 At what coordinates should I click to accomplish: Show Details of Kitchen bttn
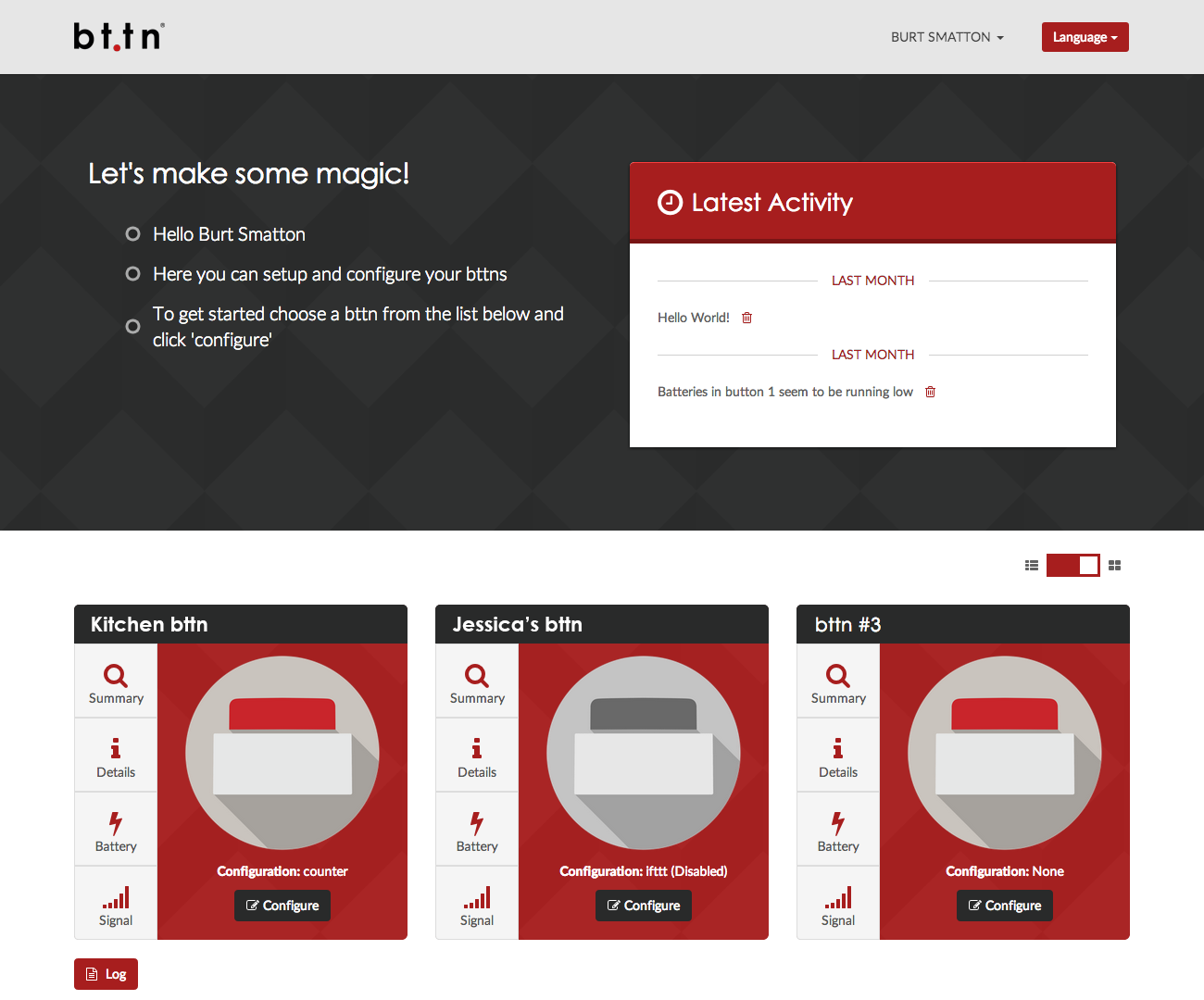pos(116,756)
